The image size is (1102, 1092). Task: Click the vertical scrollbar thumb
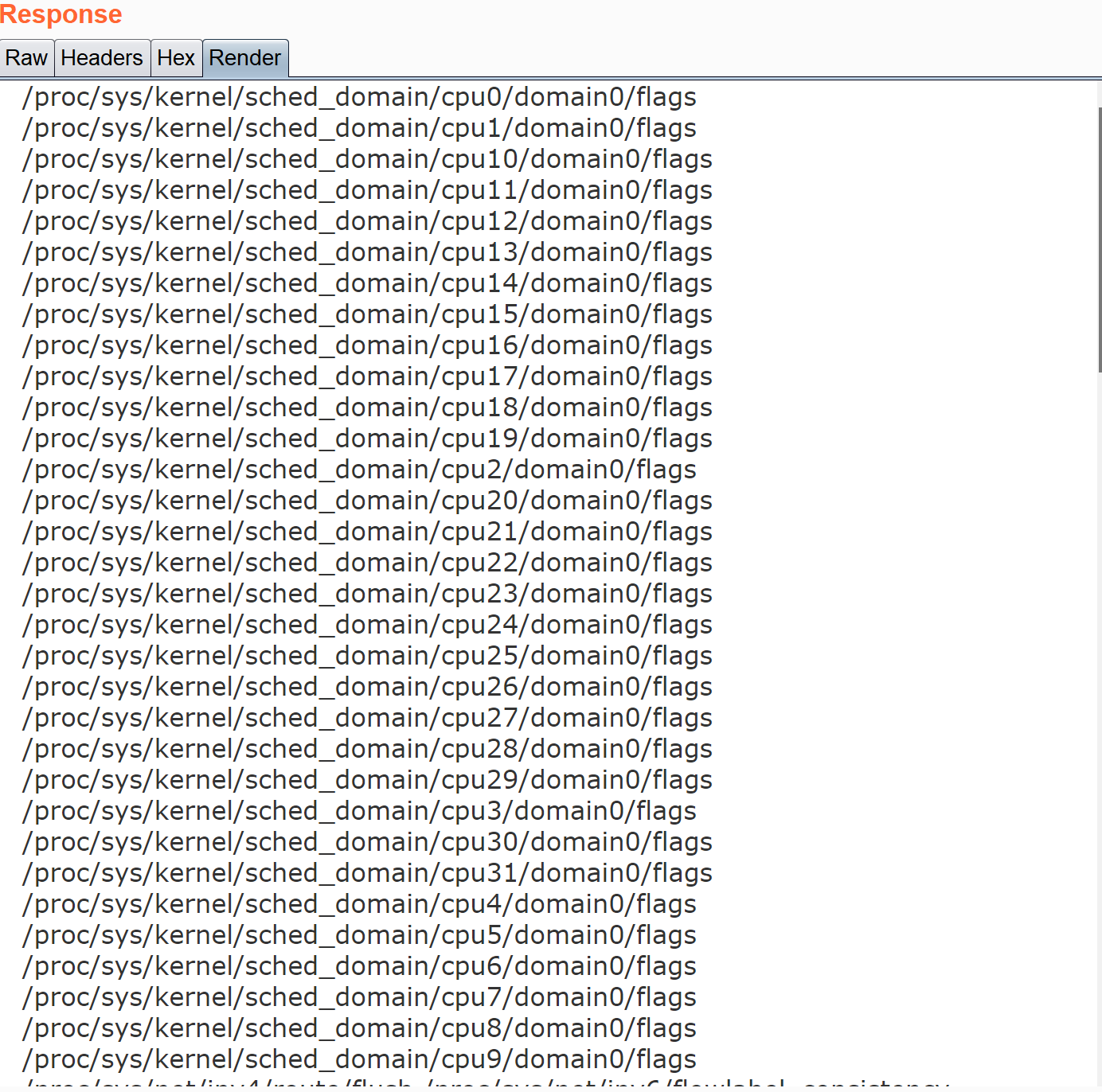[x=1099, y=239]
